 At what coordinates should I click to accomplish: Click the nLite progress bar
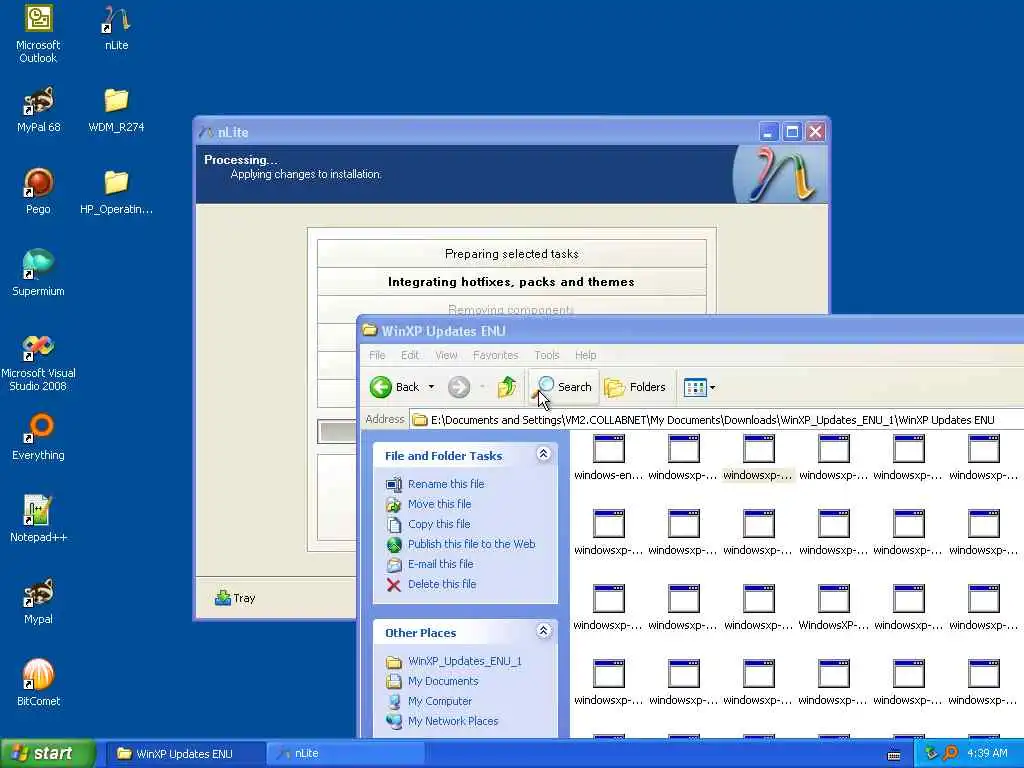coord(337,431)
